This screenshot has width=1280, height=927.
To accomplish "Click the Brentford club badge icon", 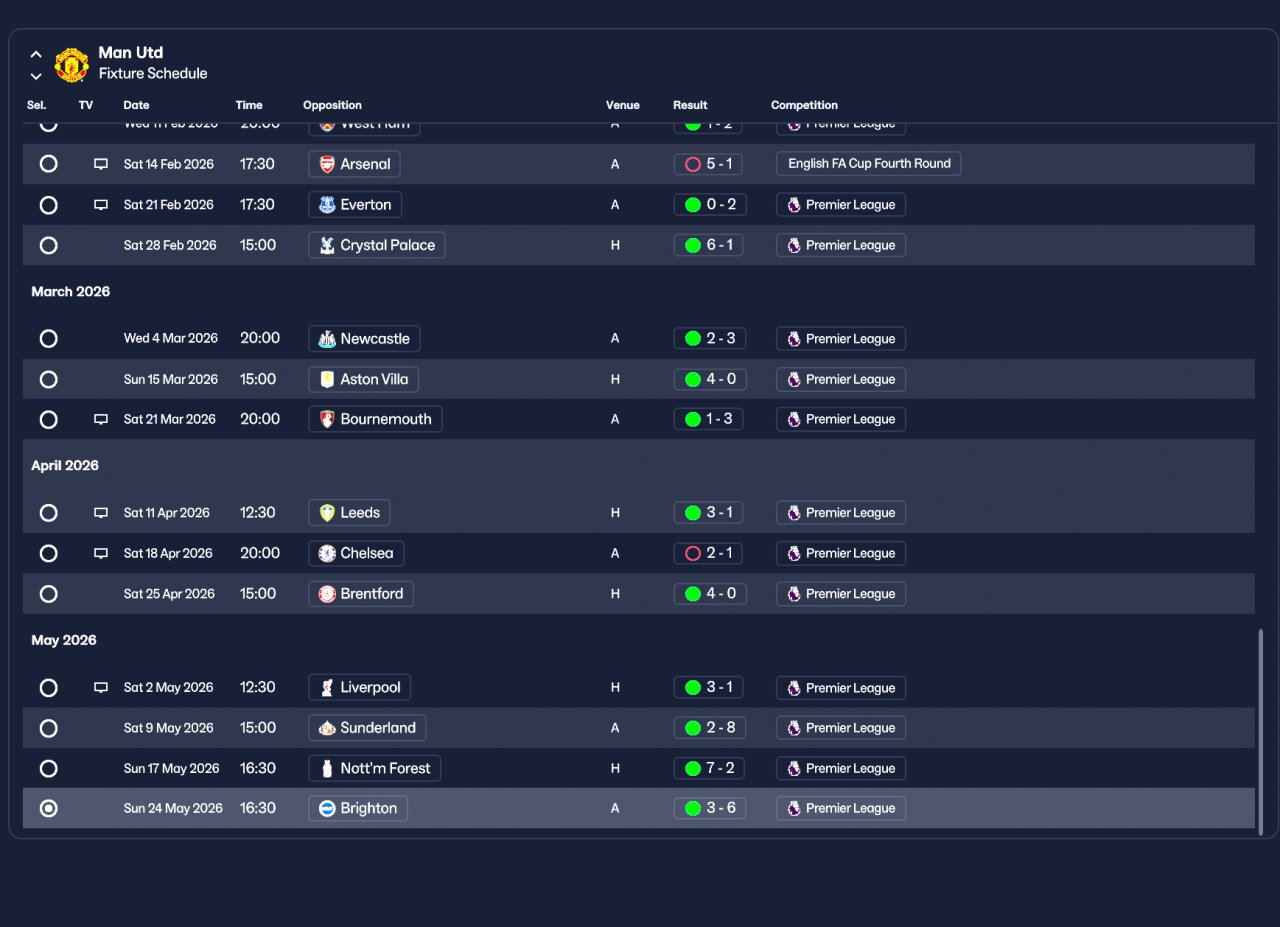I will [327, 594].
